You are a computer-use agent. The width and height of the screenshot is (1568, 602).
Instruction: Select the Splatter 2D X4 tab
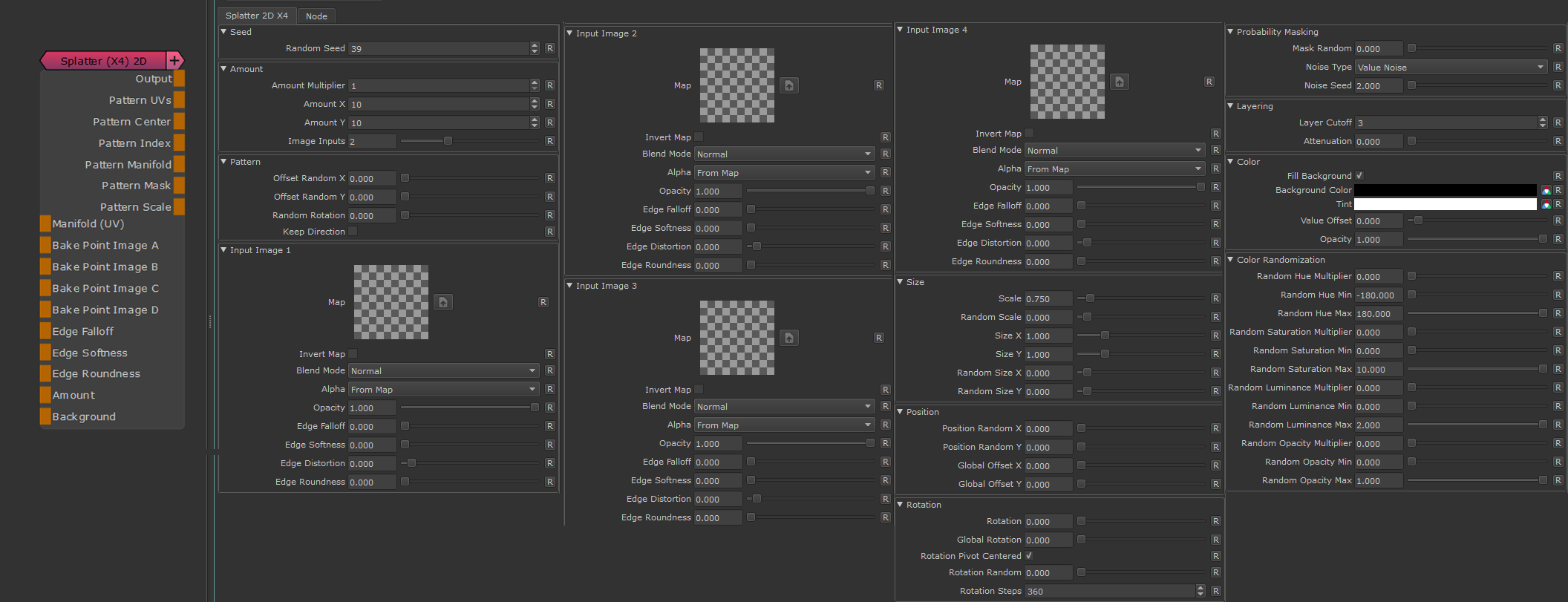pos(257,16)
